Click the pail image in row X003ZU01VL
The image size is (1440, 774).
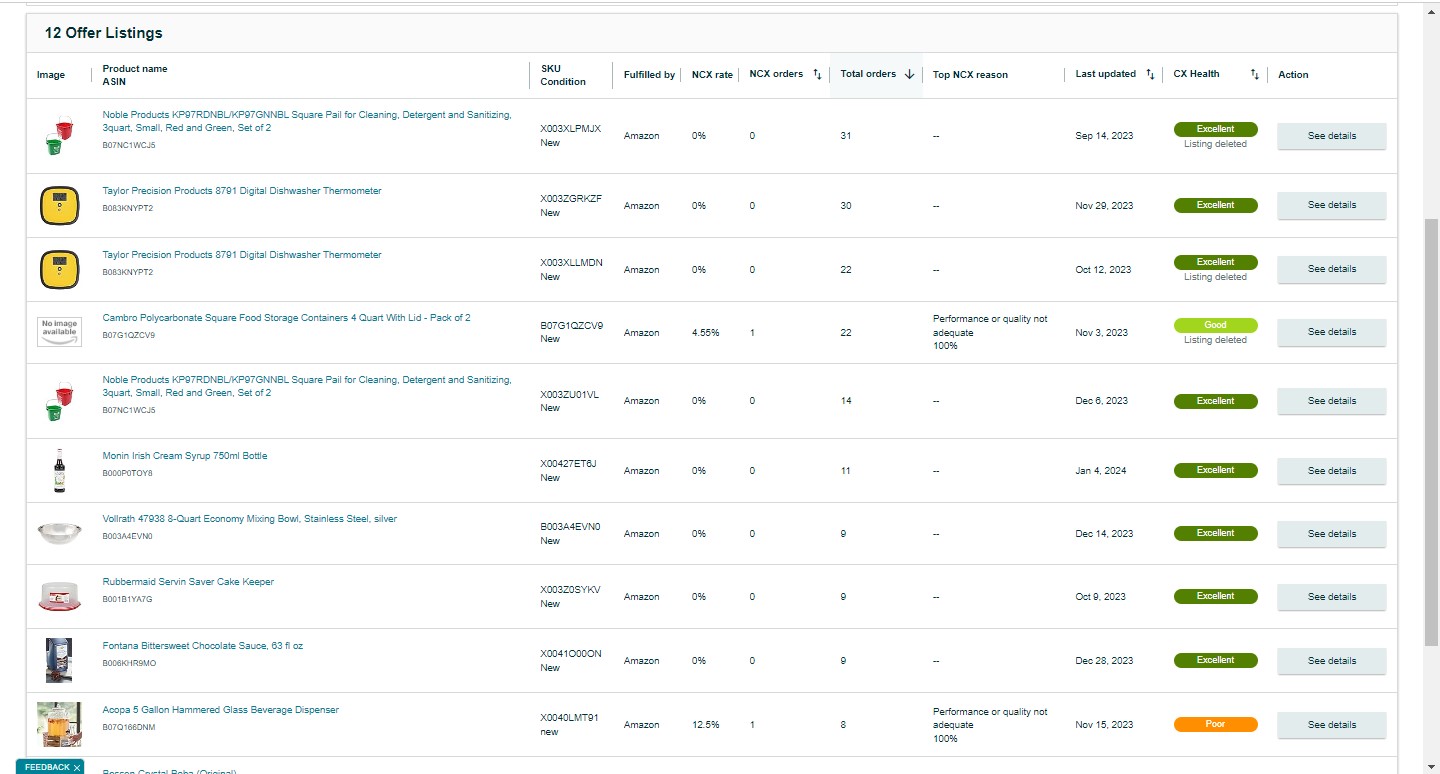[x=59, y=401]
